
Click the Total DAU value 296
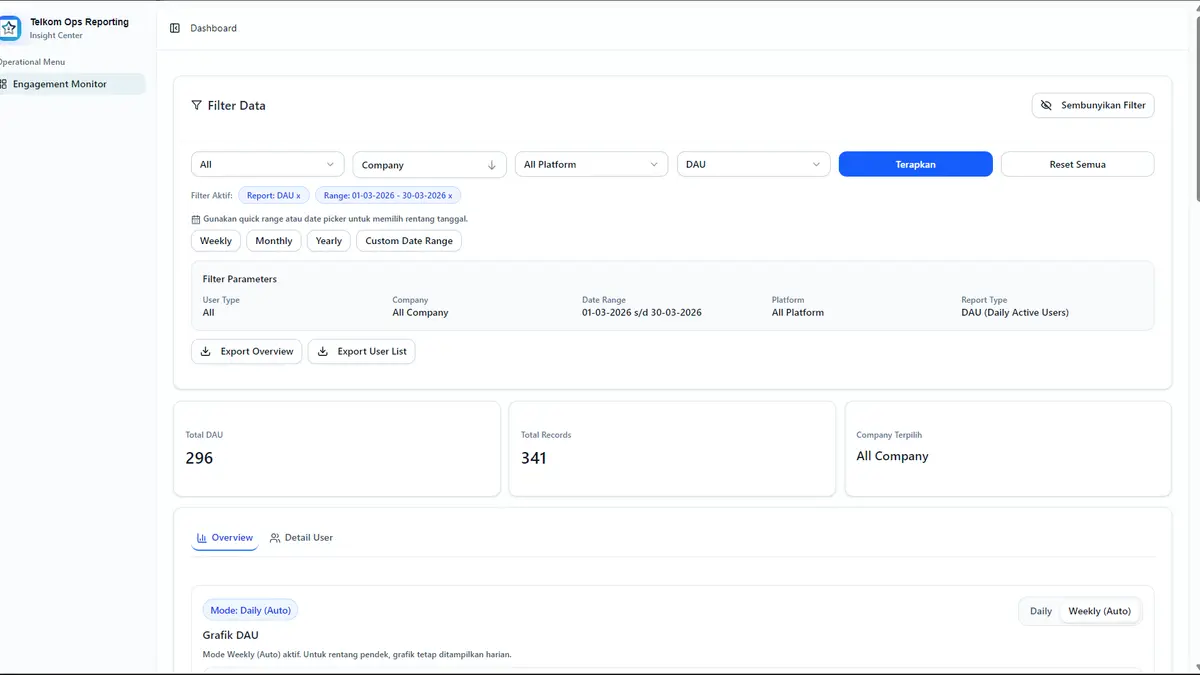[x=200, y=458]
